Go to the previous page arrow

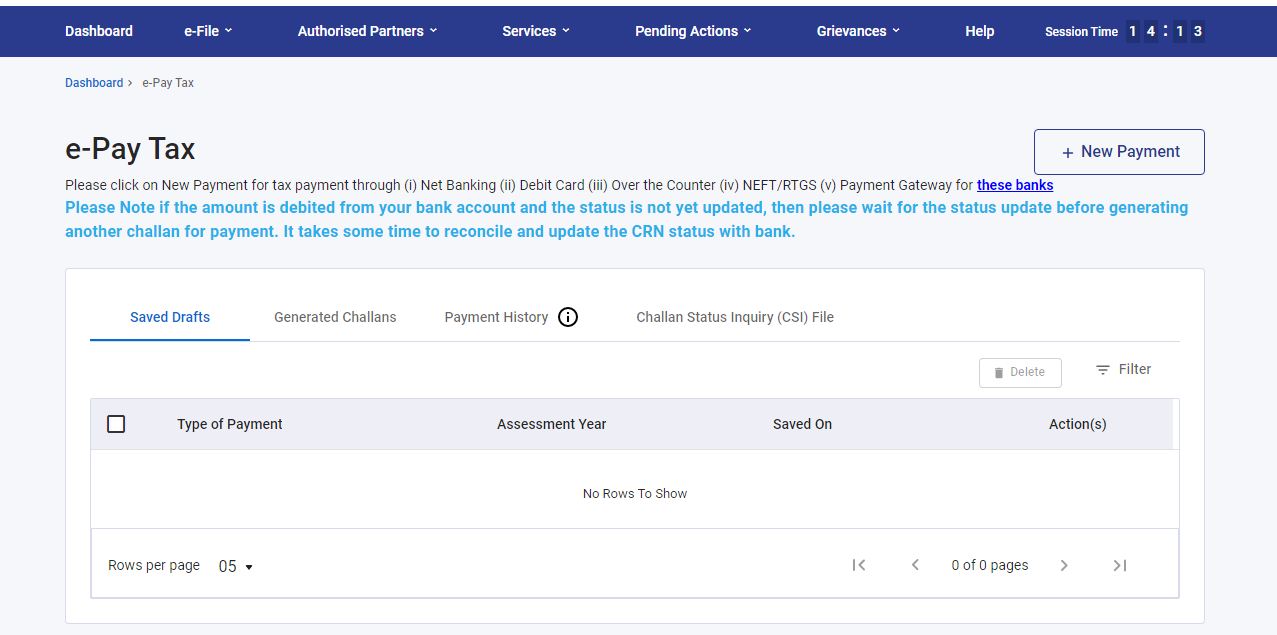pyautogui.click(x=915, y=565)
